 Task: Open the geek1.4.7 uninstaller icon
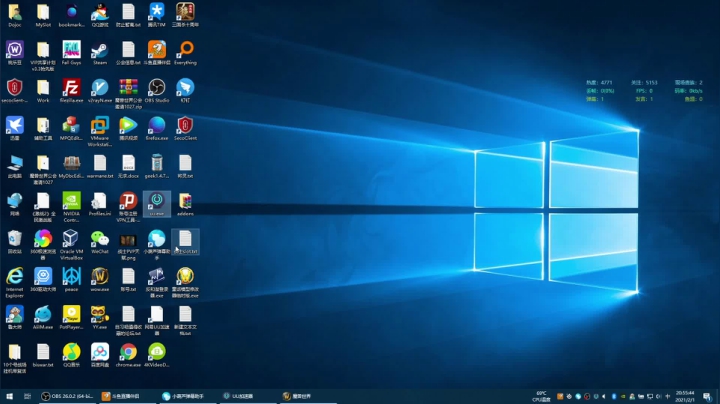pyautogui.click(x=157, y=166)
